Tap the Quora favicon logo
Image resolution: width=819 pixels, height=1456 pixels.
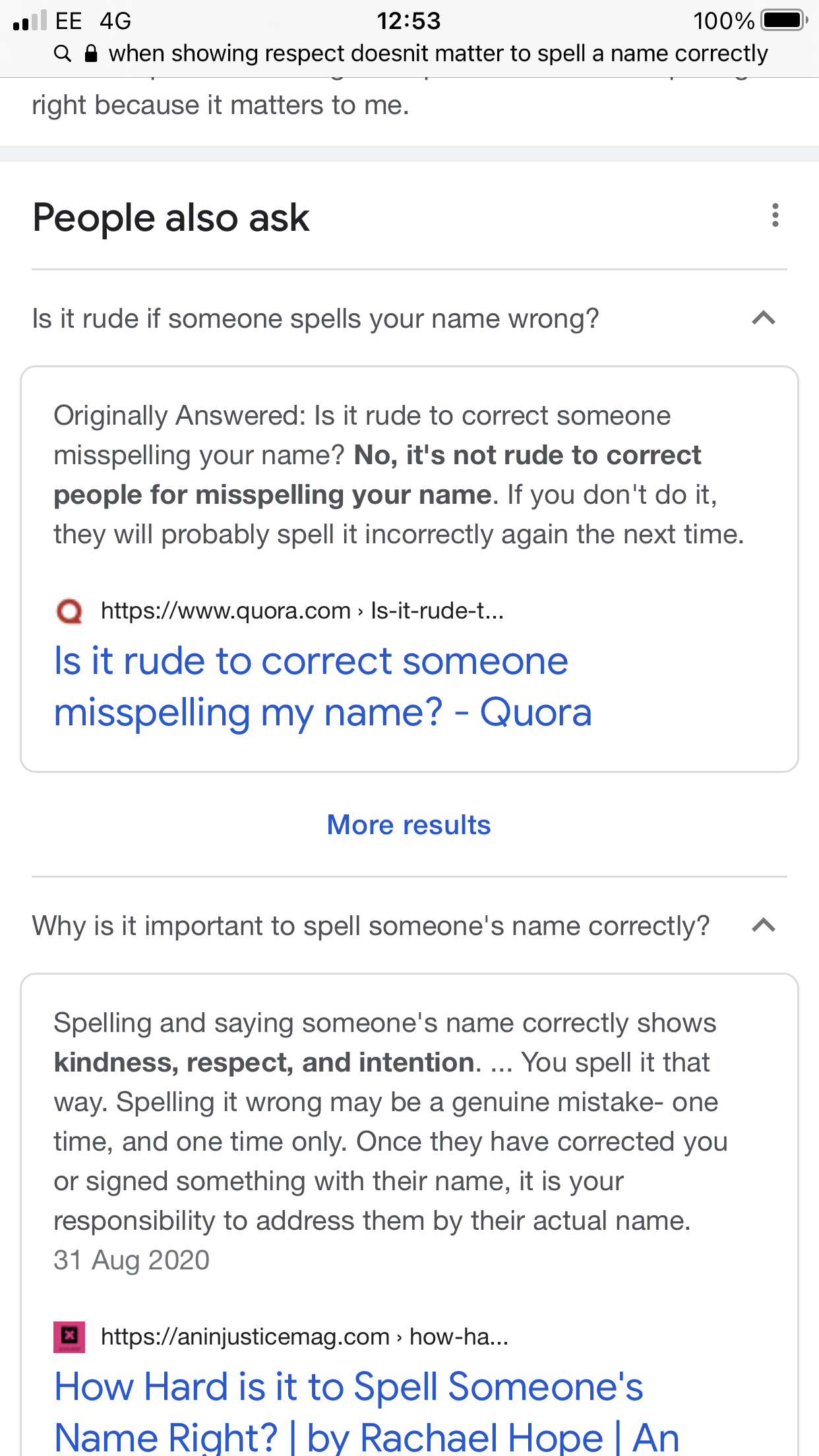click(x=69, y=611)
